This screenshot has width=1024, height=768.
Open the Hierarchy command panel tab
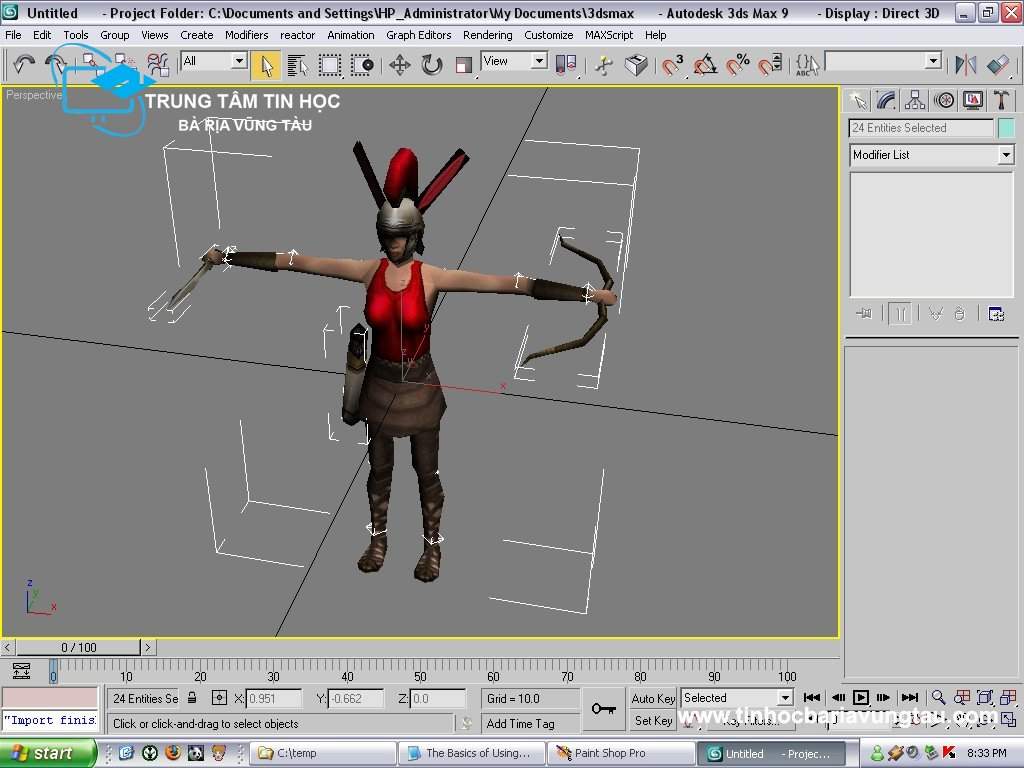pyautogui.click(x=915, y=100)
